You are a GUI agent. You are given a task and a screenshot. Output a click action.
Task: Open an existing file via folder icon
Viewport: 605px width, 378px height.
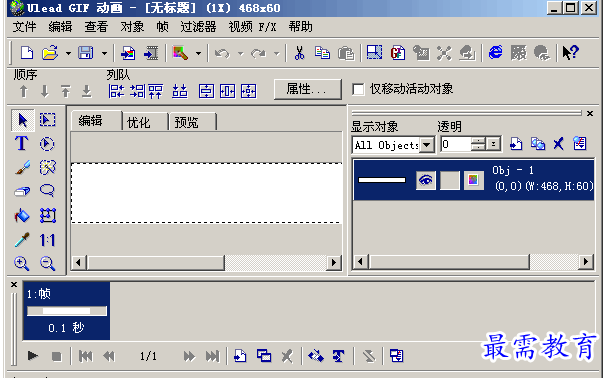point(50,53)
